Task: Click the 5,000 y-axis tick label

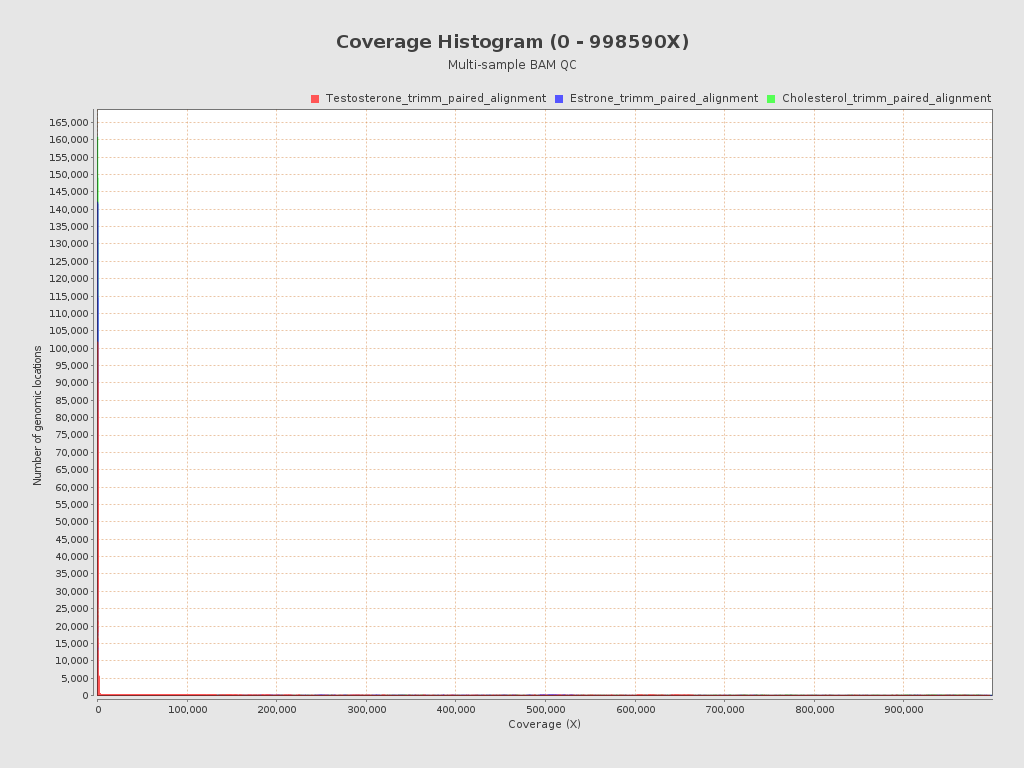Action: 74,679
